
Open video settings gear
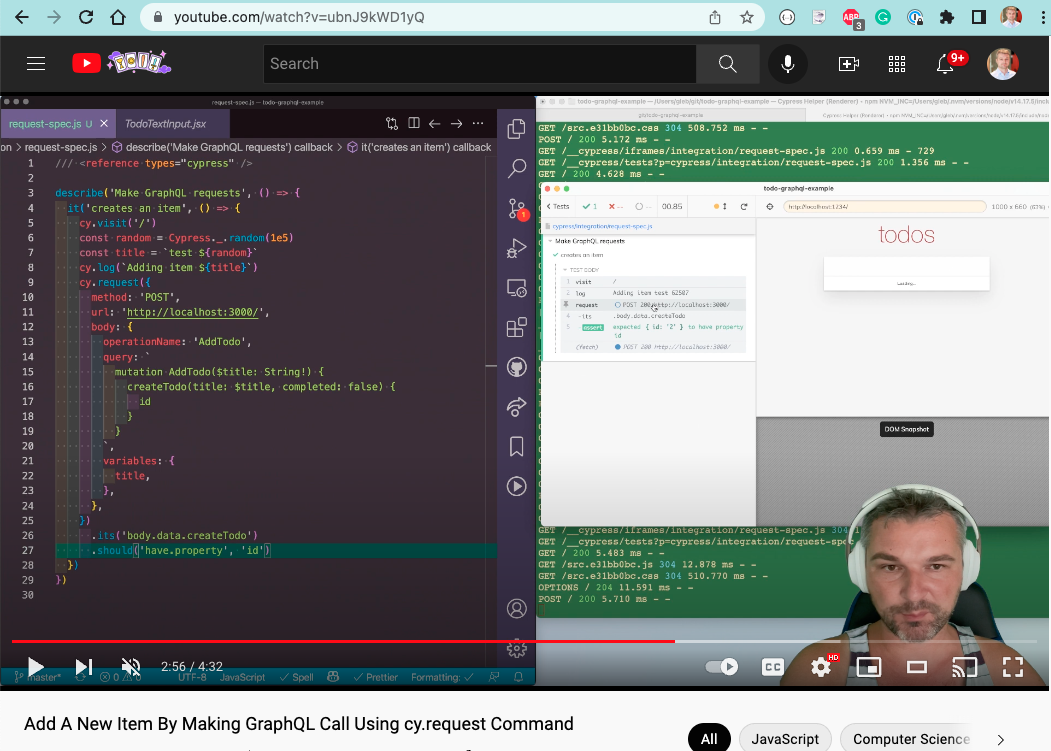point(821,667)
